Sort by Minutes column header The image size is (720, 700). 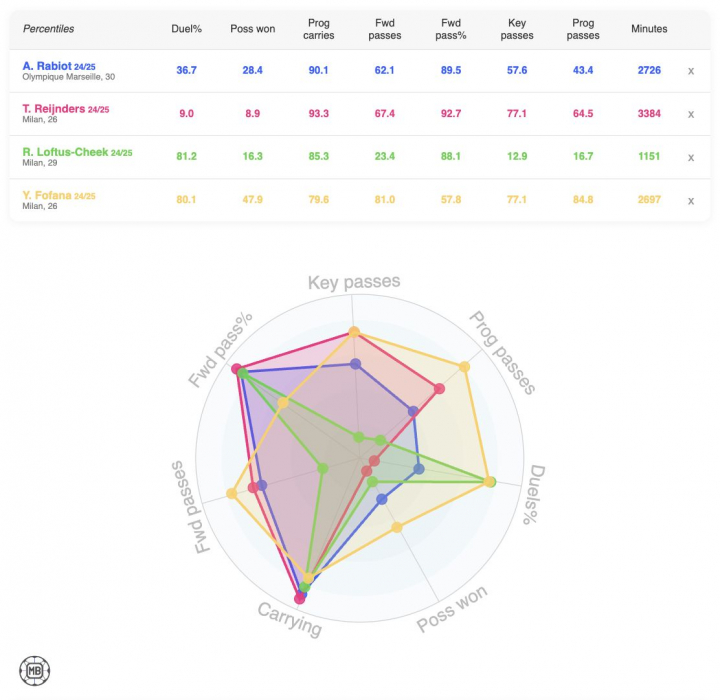649,29
